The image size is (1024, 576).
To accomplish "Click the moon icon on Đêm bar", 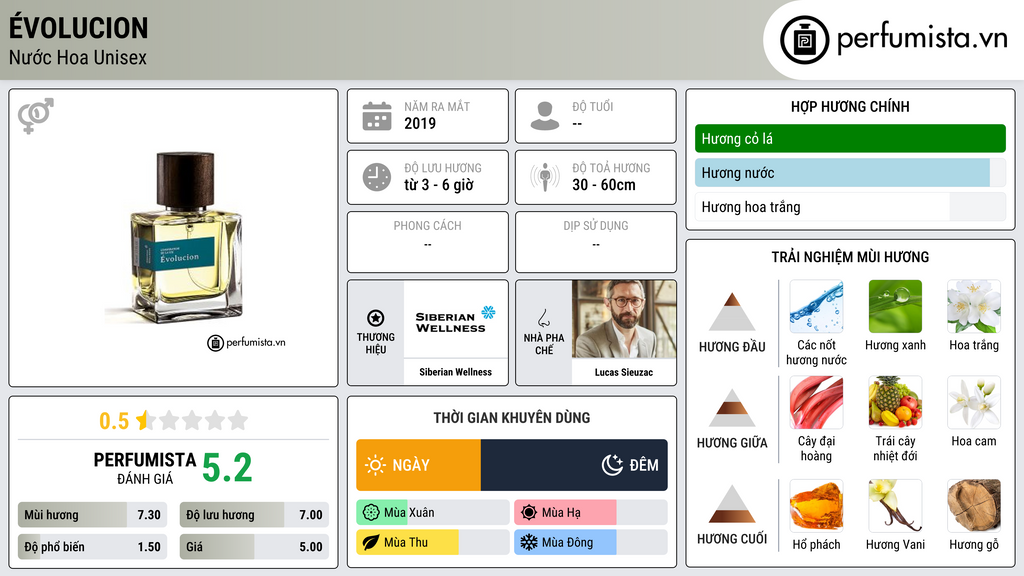I will point(612,465).
